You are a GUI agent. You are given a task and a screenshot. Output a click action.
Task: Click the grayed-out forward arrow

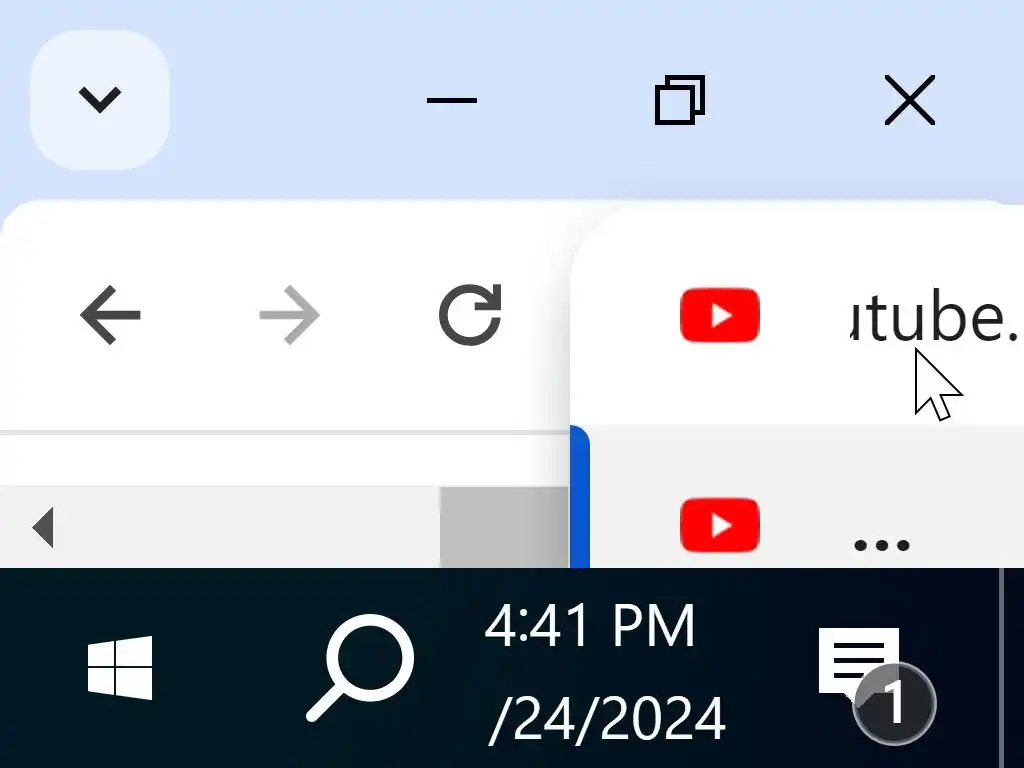(x=289, y=315)
